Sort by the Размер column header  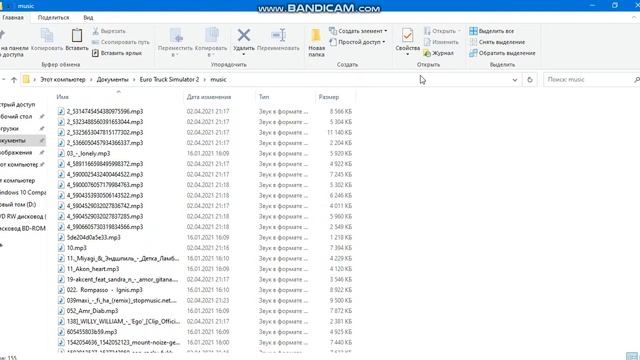coord(329,97)
